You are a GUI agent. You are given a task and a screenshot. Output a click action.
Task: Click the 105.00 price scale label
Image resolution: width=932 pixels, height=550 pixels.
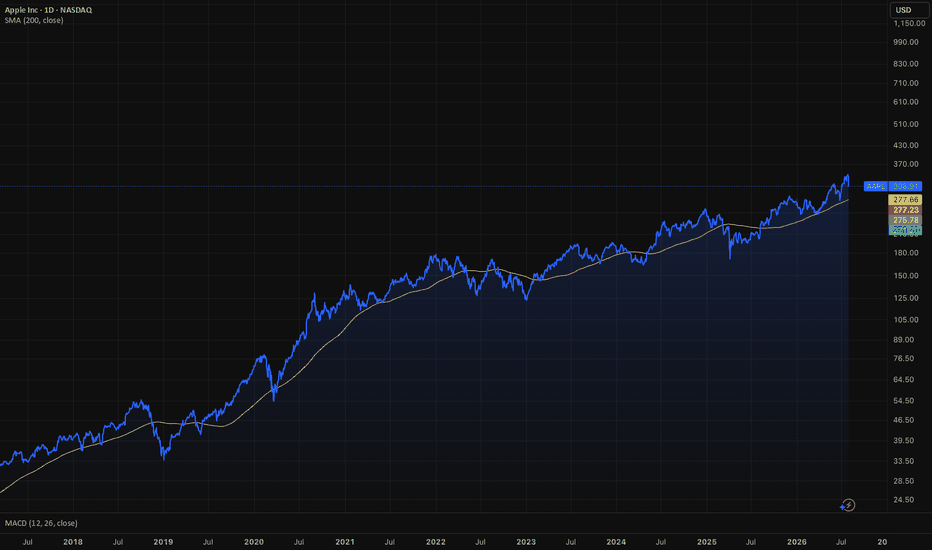click(906, 320)
